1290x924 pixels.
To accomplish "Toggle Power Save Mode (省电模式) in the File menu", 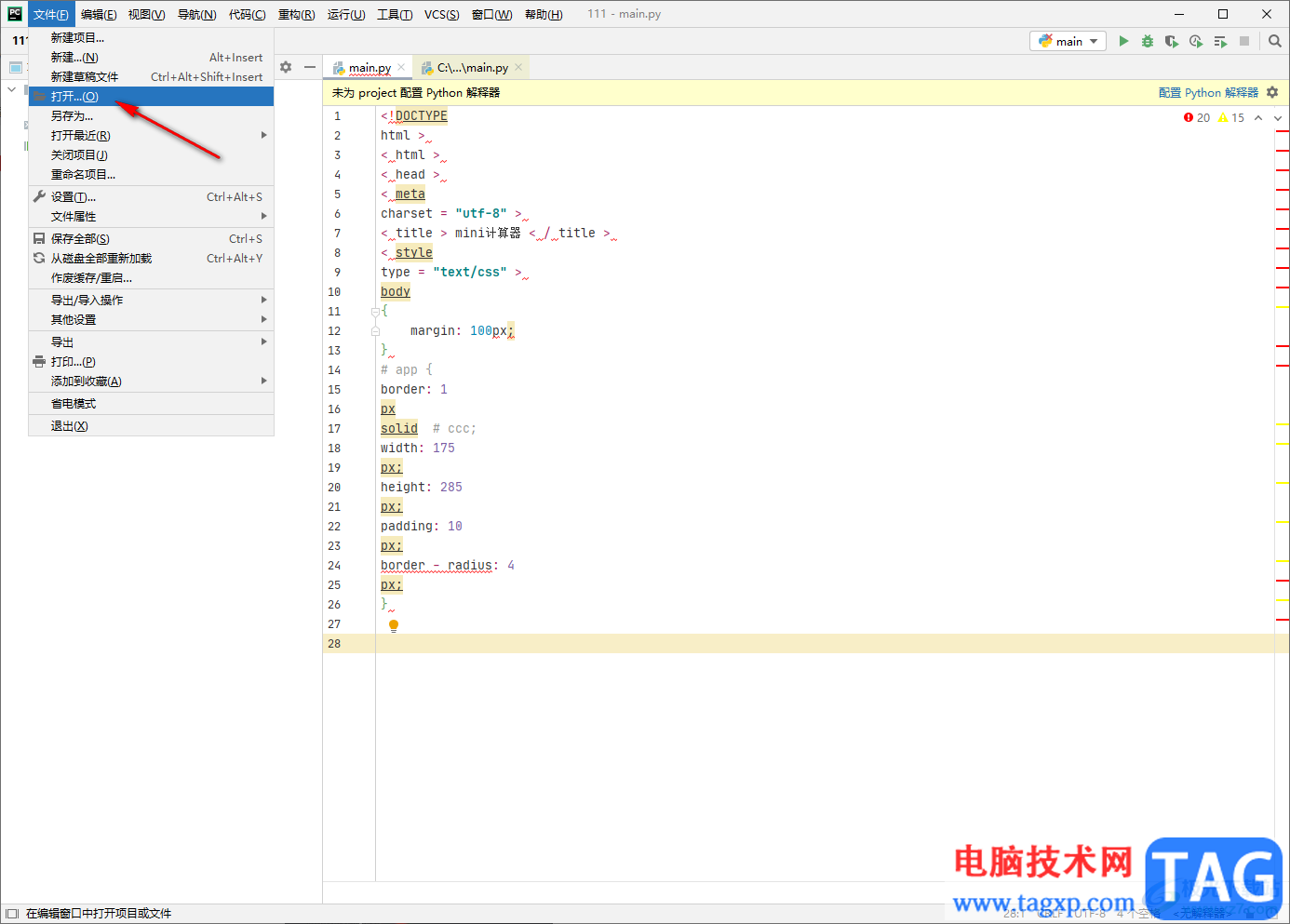I will [74, 404].
